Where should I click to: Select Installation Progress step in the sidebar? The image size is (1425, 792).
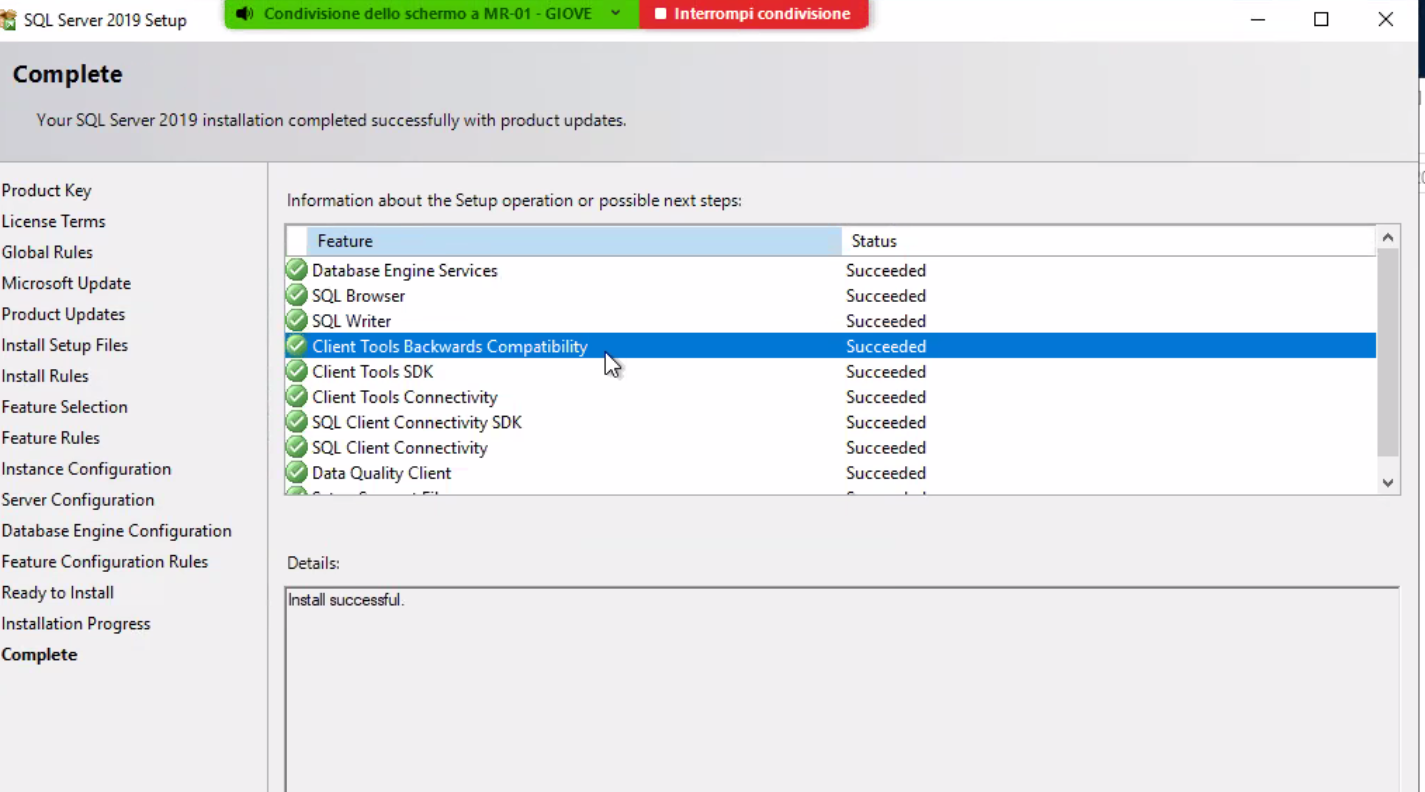click(x=76, y=623)
